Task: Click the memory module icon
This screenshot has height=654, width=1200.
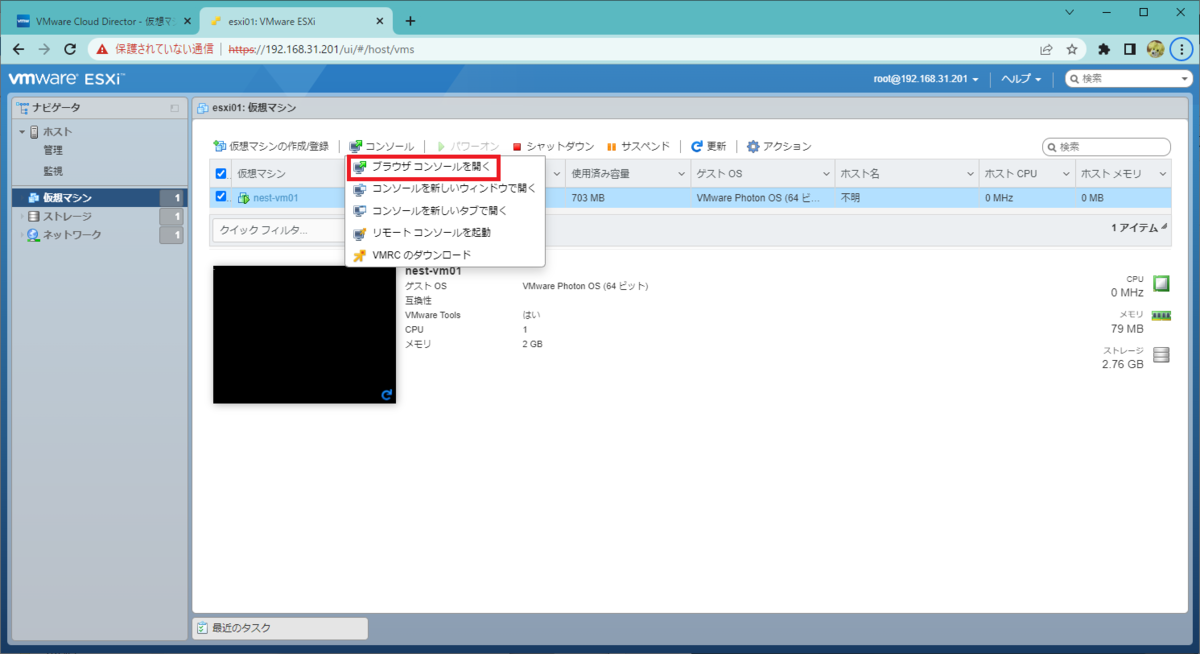Action: click(1161, 315)
